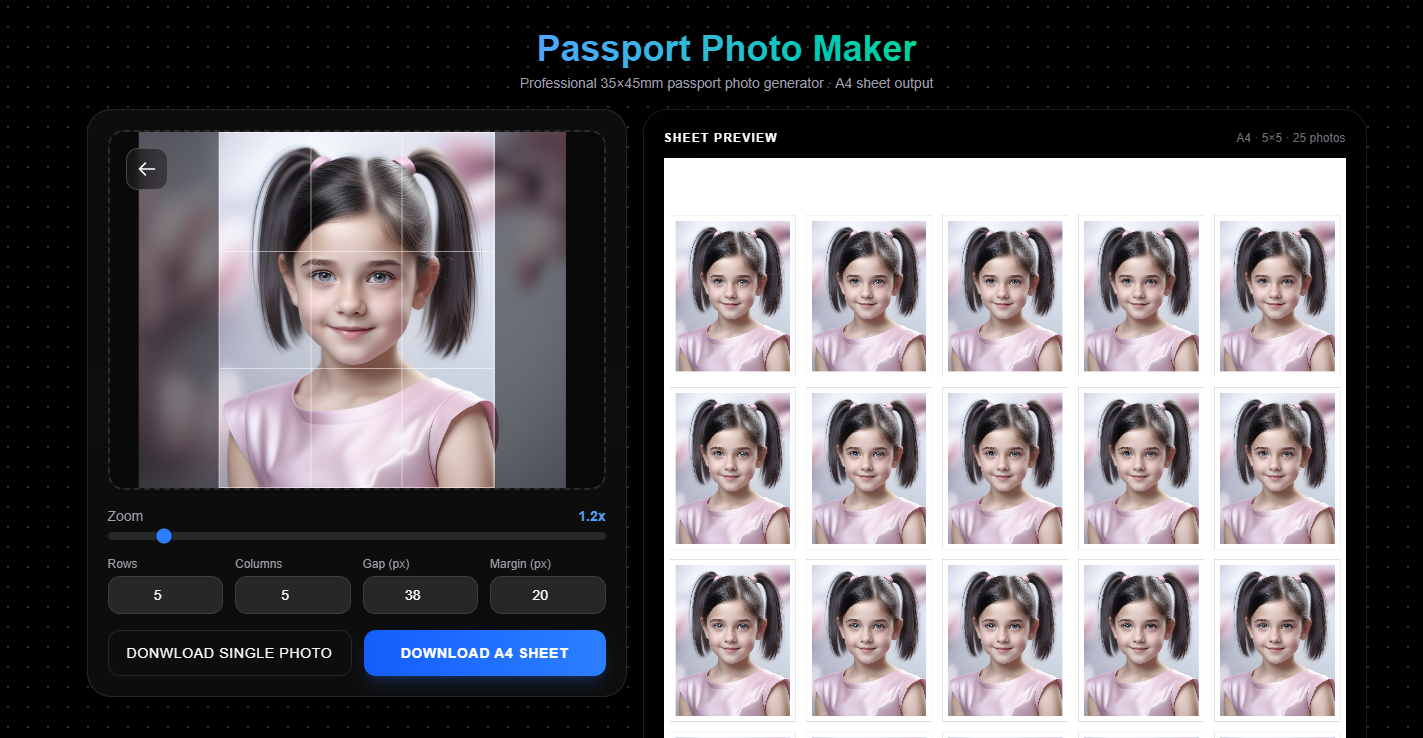Click the Zoom slider handle

pos(164,536)
